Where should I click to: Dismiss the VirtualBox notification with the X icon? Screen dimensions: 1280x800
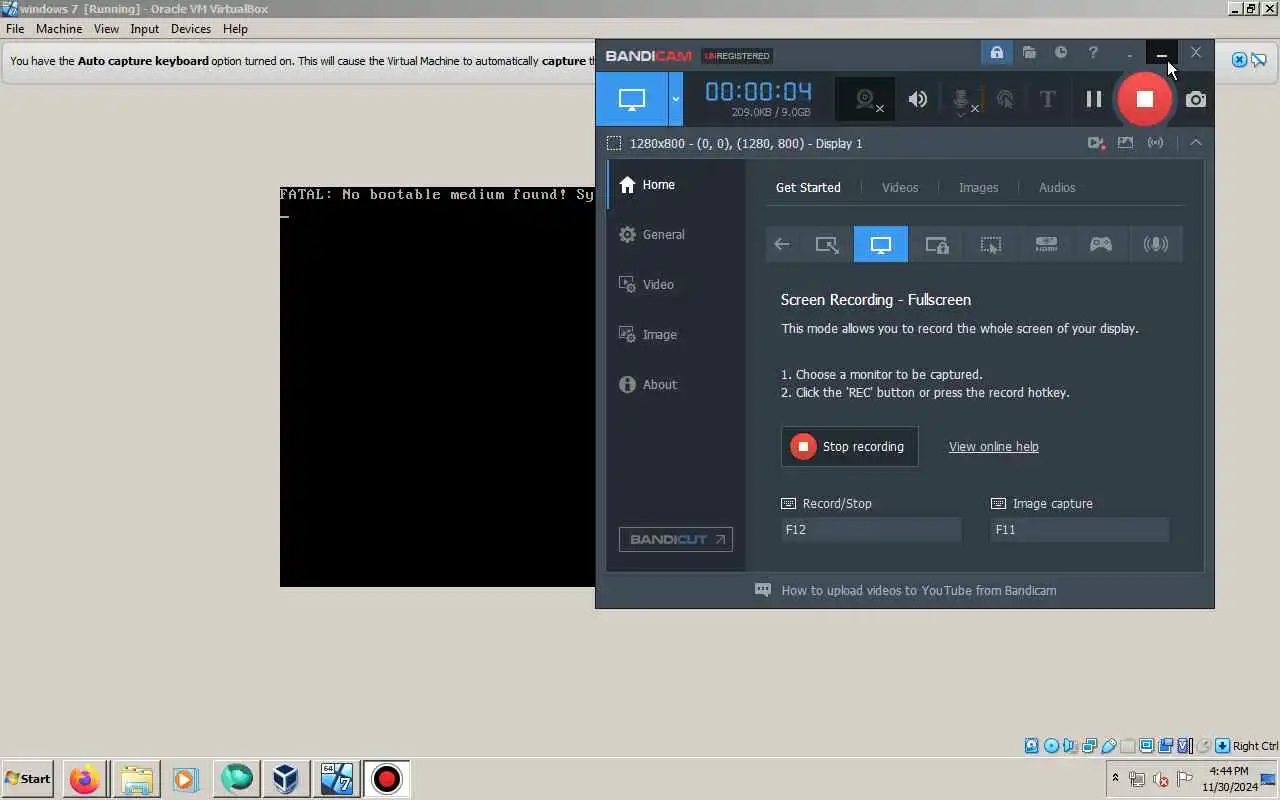click(x=1239, y=60)
